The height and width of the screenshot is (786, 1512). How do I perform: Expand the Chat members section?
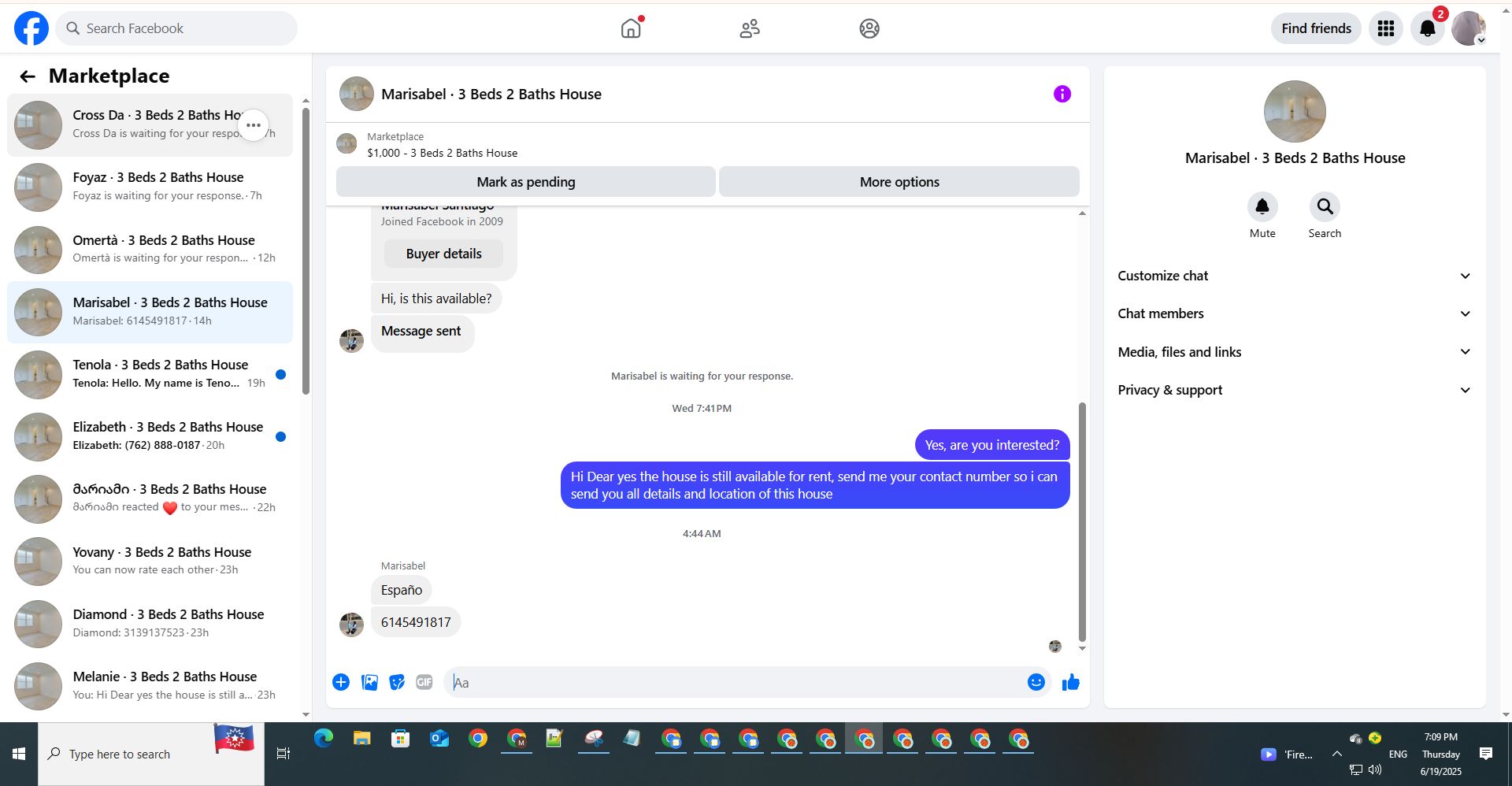click(x=1295, y=313)
